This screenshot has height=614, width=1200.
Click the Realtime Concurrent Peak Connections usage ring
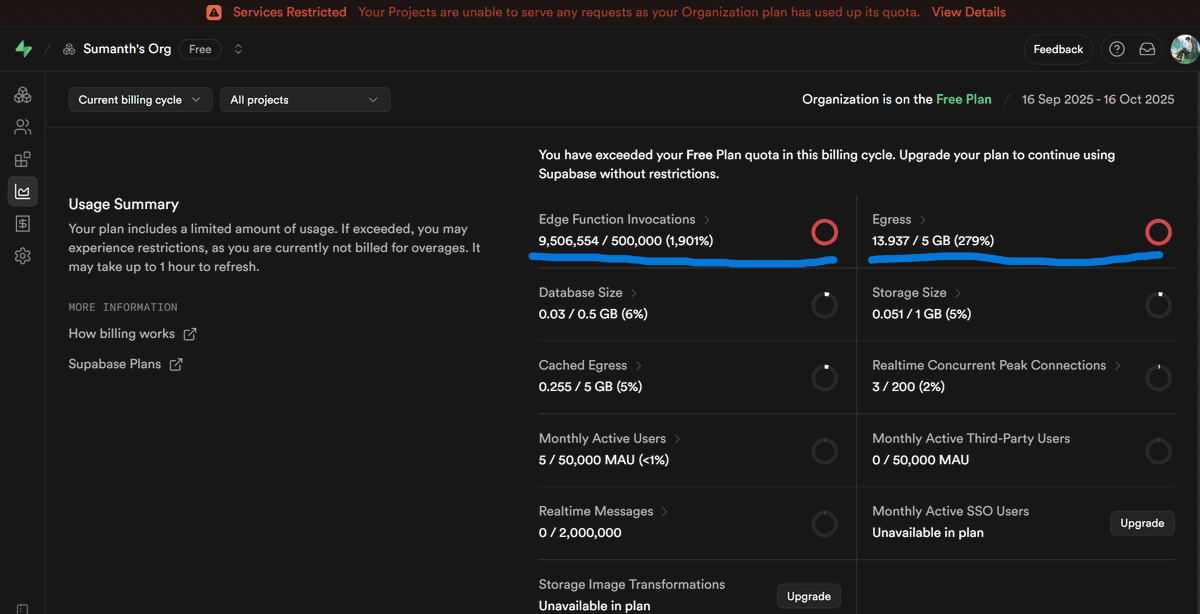tap(1158, 378)
